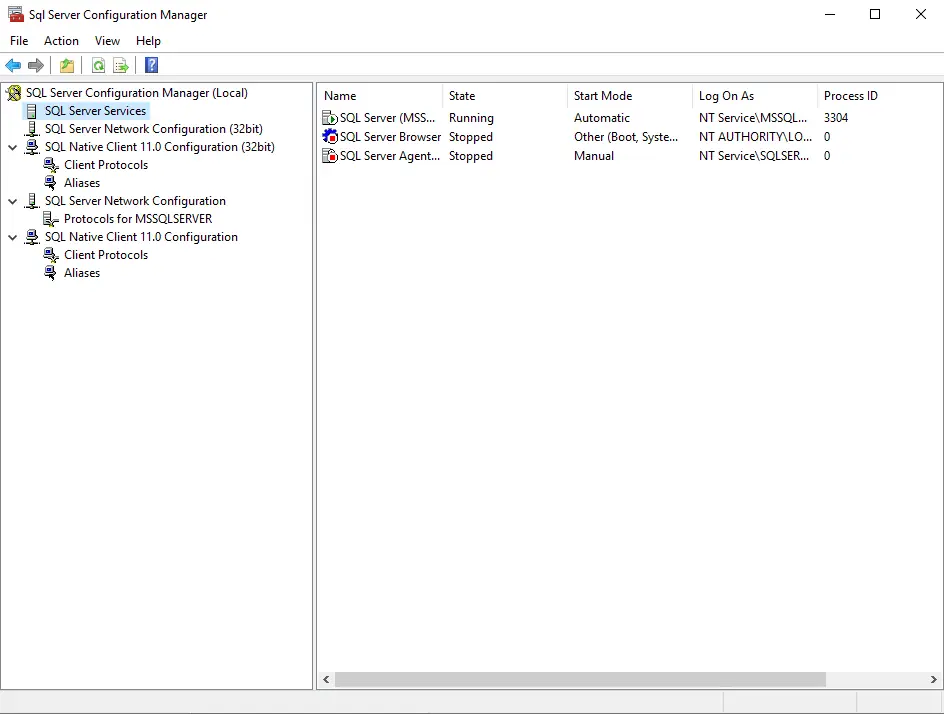Select the SQL Server Browser service name
This screenshot has height=714, width=944.
coord(390,137)
